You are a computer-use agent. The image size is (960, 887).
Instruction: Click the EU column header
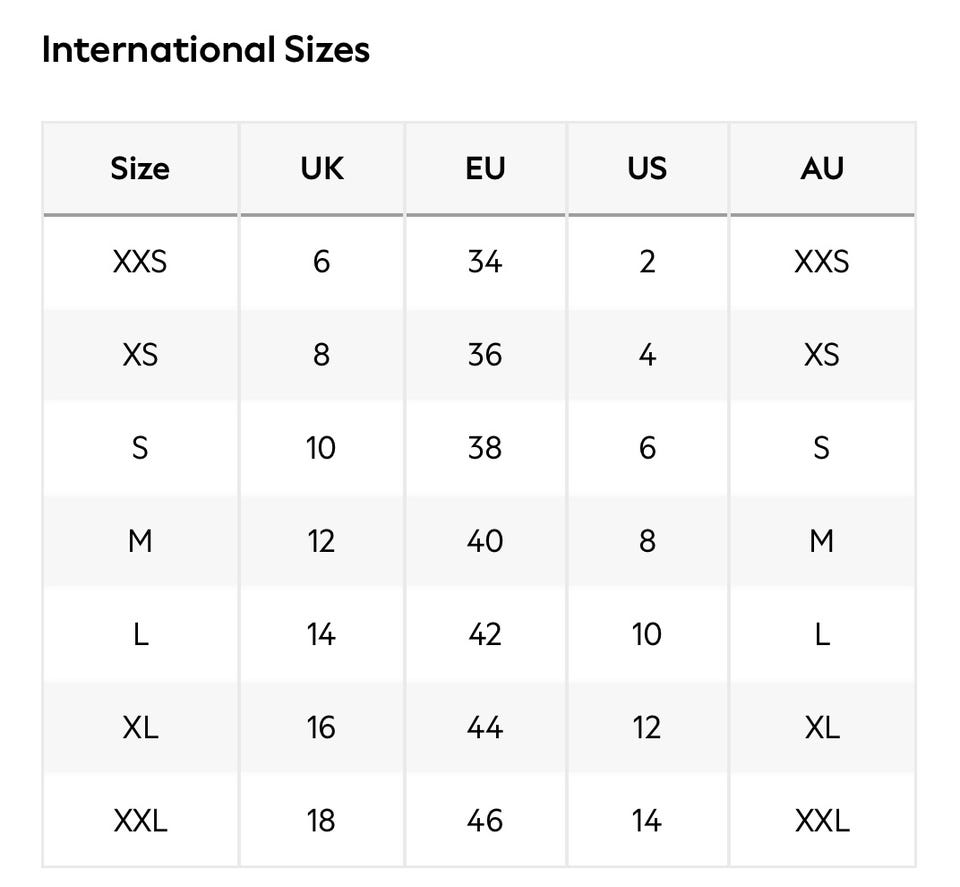click(x=485, y=168)
